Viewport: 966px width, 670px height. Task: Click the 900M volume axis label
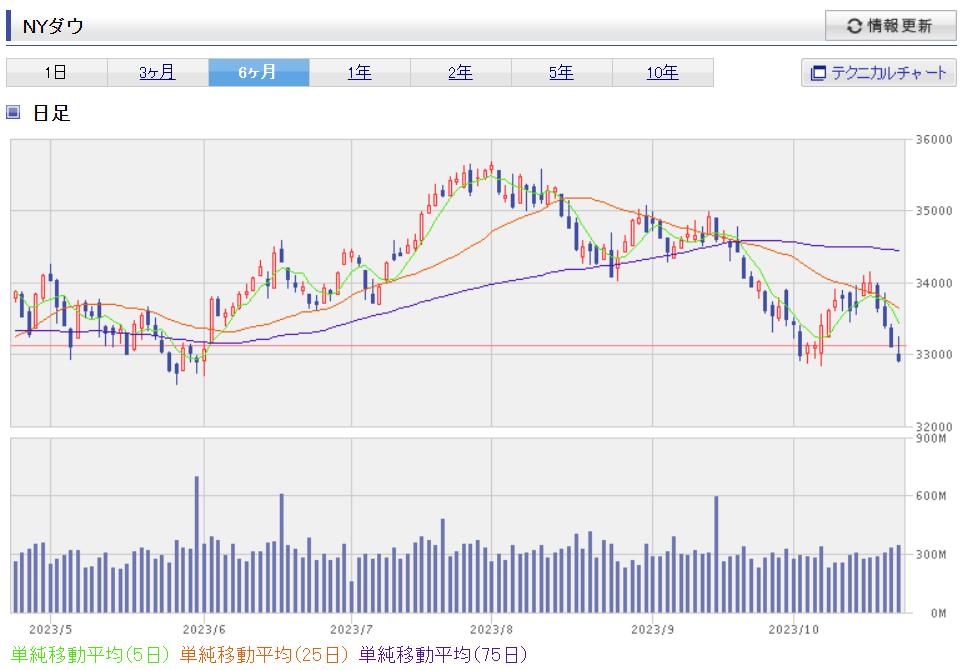click(x=931, y=438)
